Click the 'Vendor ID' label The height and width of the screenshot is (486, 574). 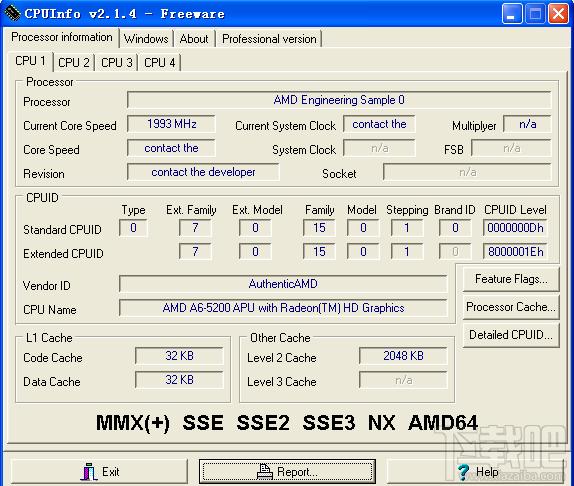pos(46,286)
